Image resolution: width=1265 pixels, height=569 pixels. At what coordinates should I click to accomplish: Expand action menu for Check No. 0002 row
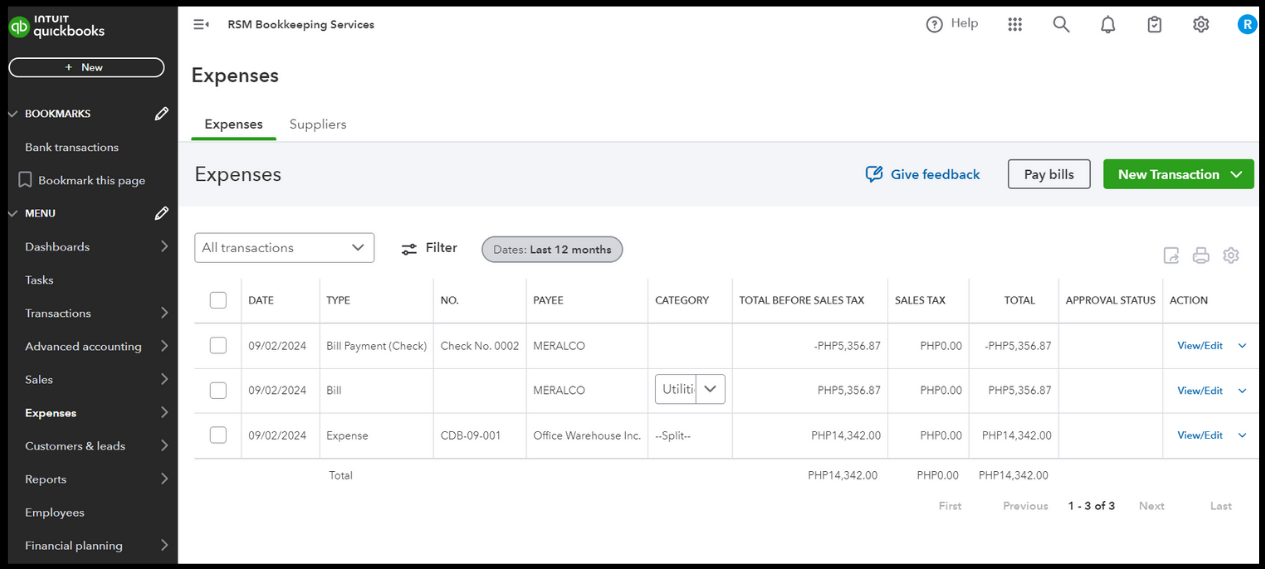tap(1242, 346)
